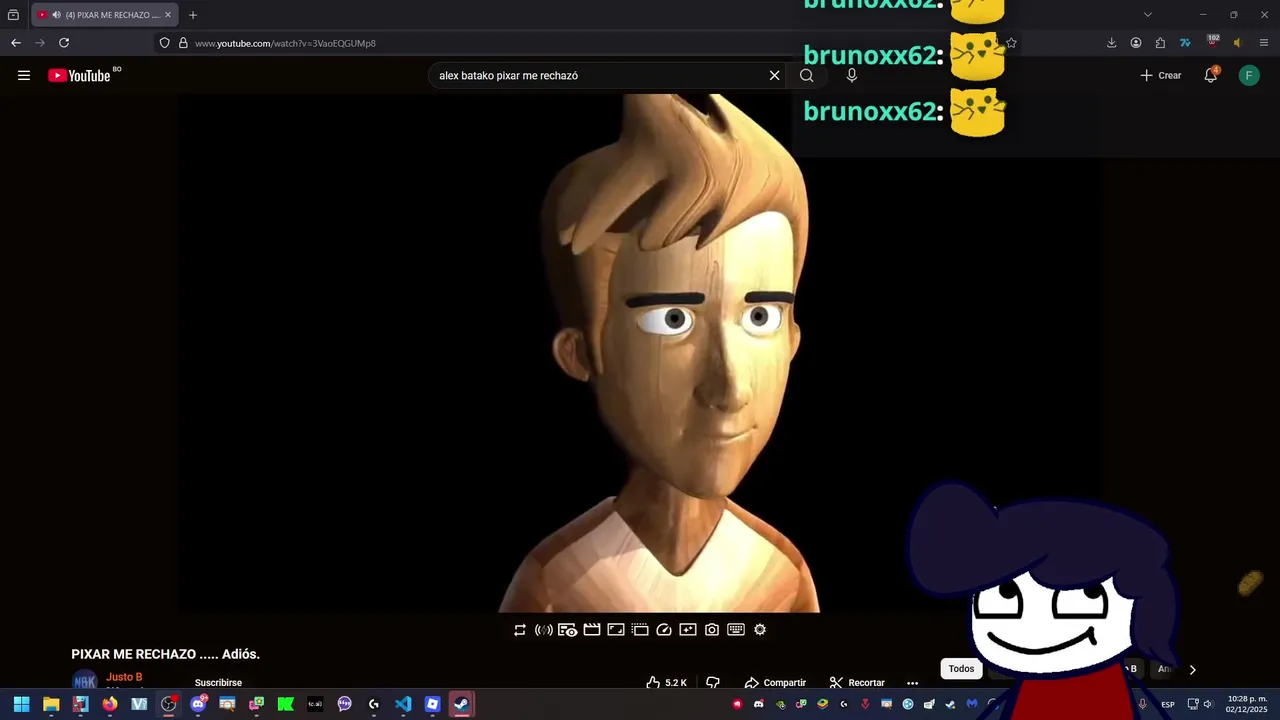Open YouTube notifications bell
Image resolution: width=1280 pixels, height=720 pixels.
(x=1210, y=75)
